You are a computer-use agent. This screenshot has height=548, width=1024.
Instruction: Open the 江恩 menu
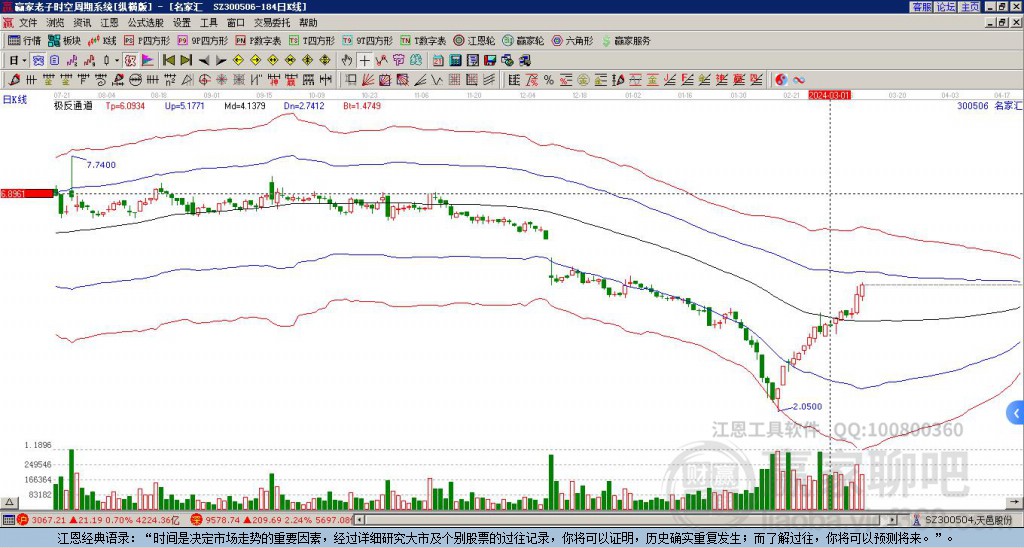109,23
